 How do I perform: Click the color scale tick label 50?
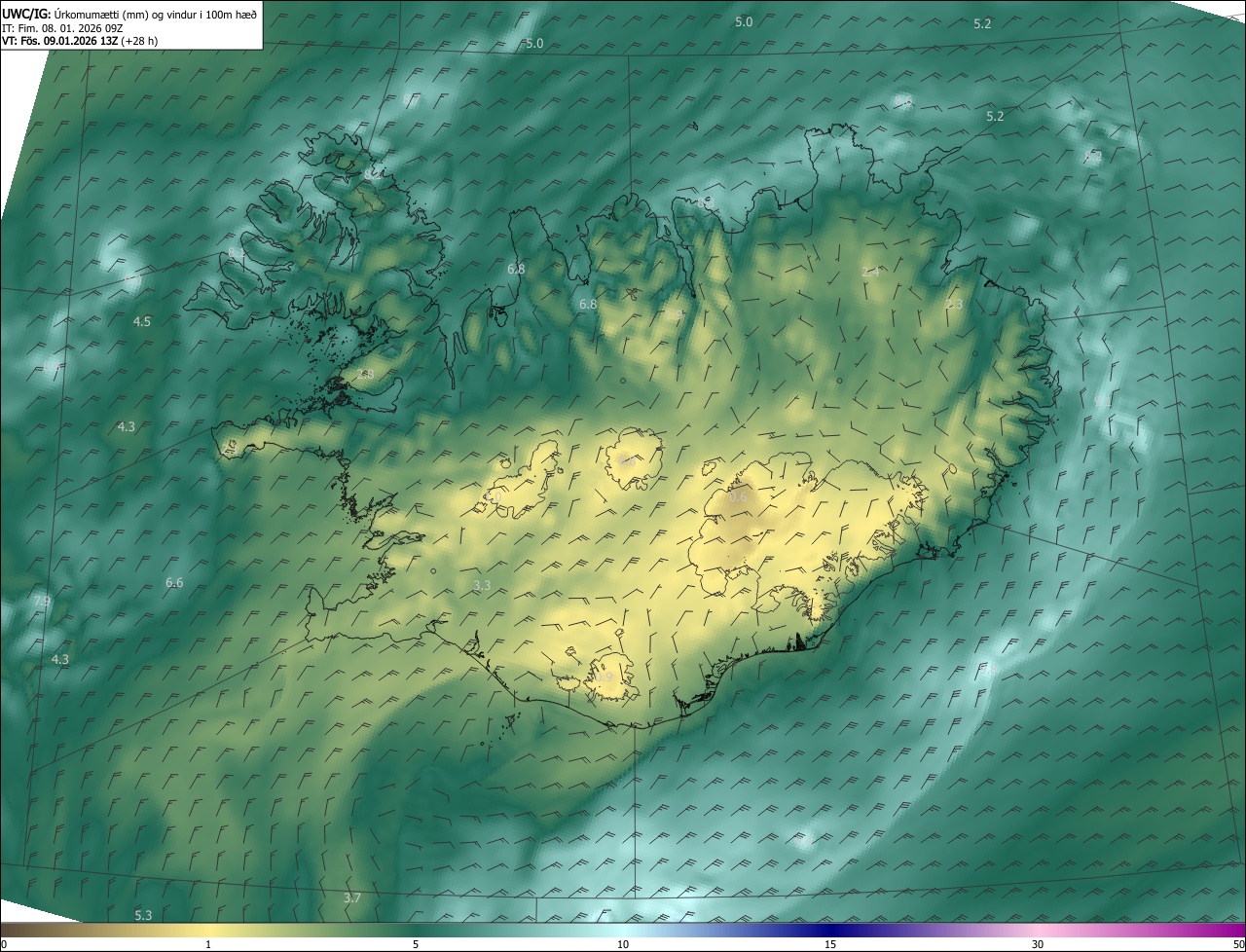point(1238,944)
